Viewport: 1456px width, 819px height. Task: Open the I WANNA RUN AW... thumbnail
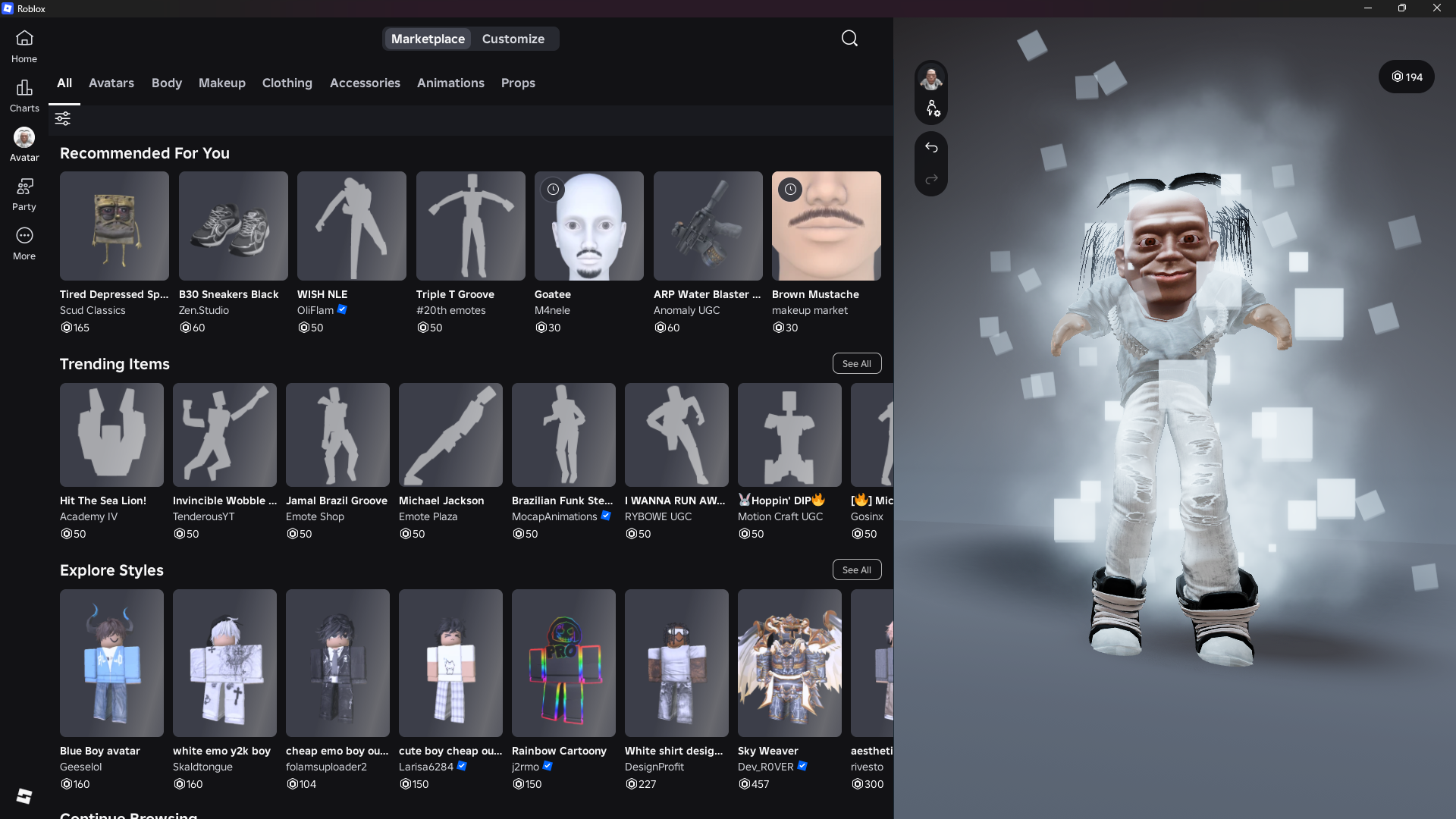point(676,435)
